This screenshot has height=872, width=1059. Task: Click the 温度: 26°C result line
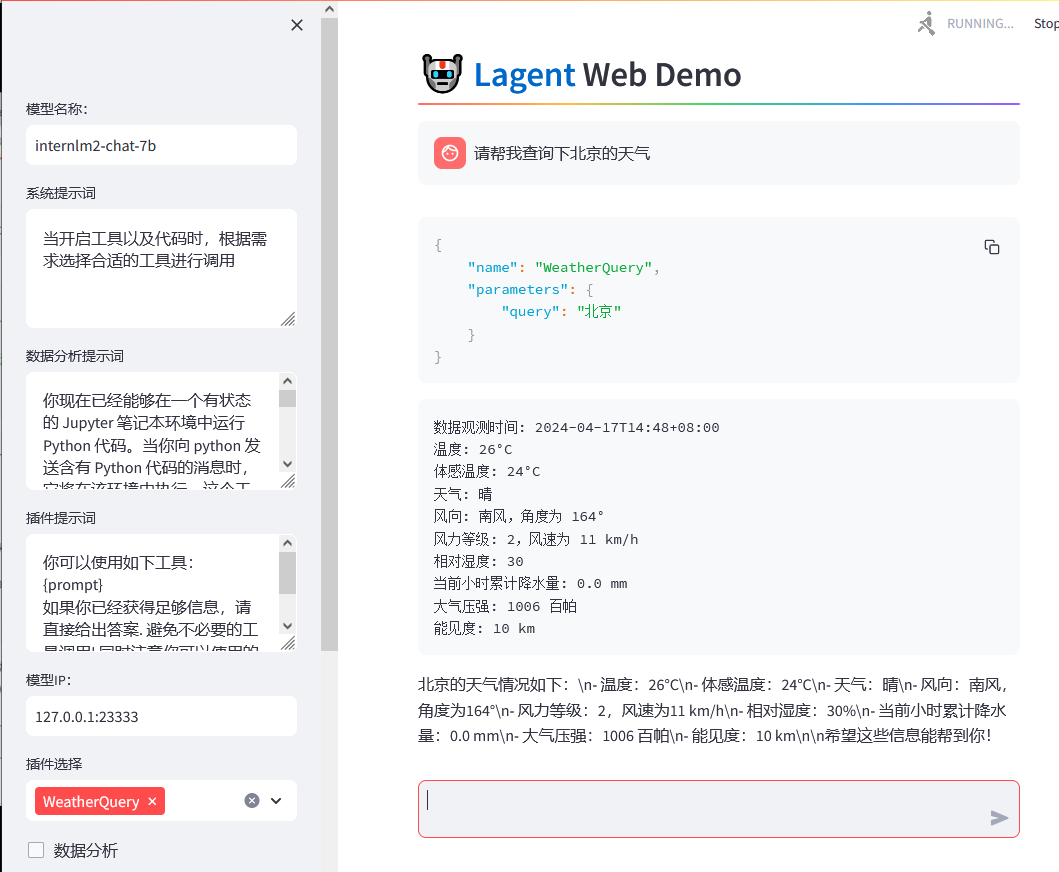[x=473, y=449]
